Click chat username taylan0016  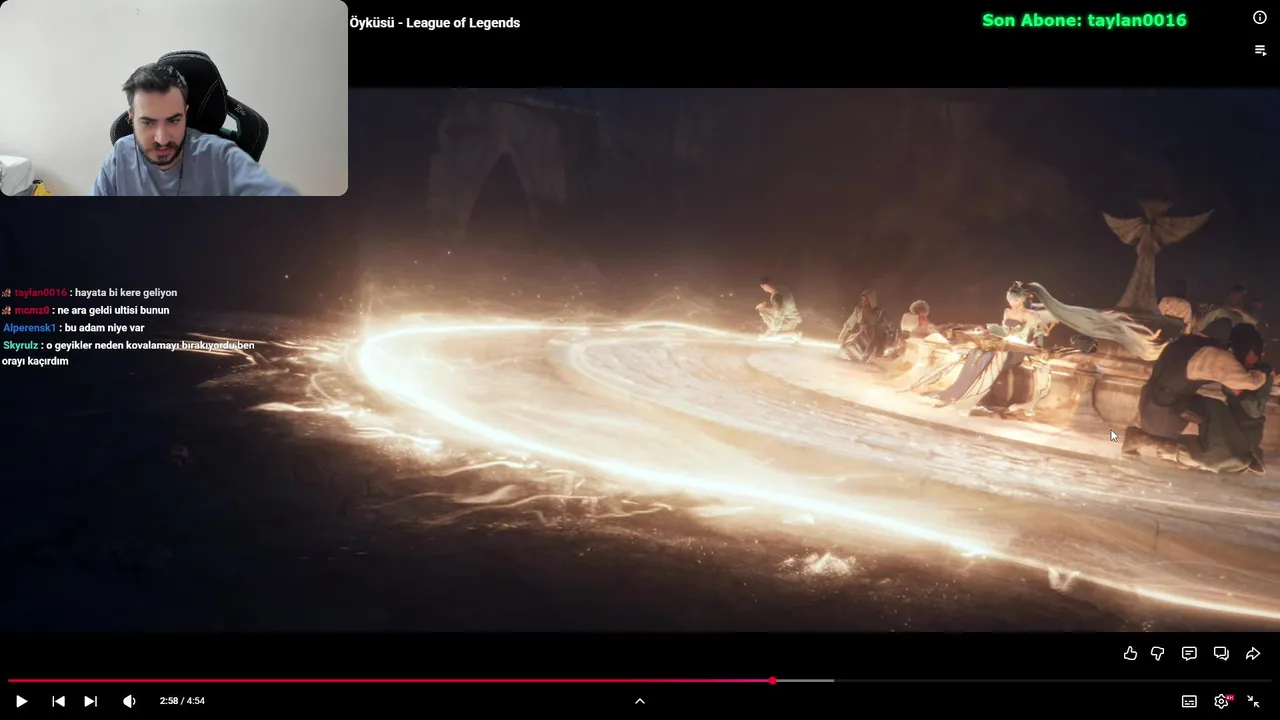[40, 293]
